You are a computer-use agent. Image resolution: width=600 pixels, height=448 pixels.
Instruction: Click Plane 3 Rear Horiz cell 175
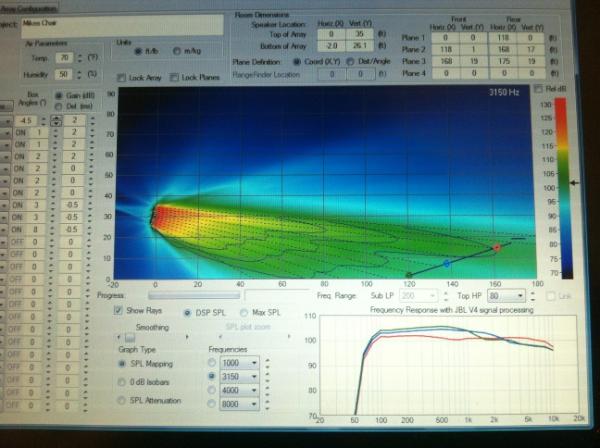(x=503, y=61)
